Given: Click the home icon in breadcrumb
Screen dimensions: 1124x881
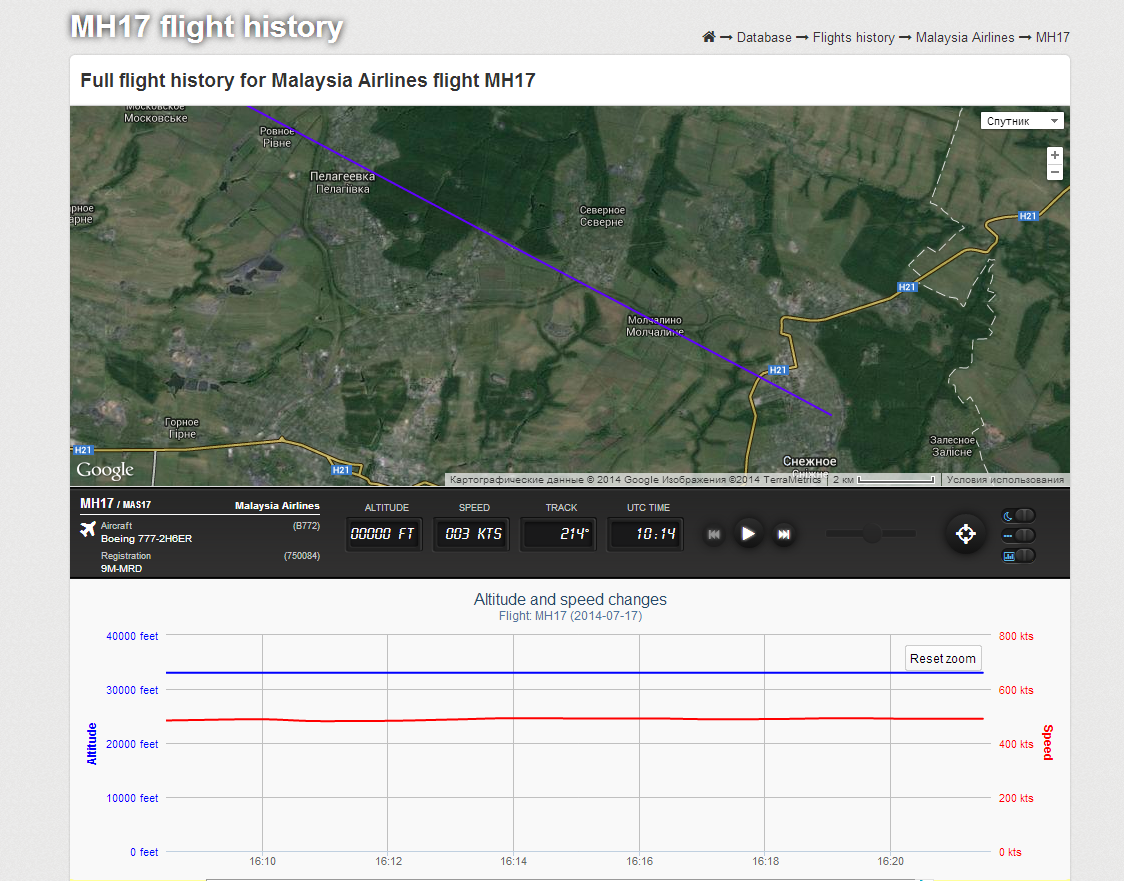Looking at the screenshot, I should click(709, 37).
